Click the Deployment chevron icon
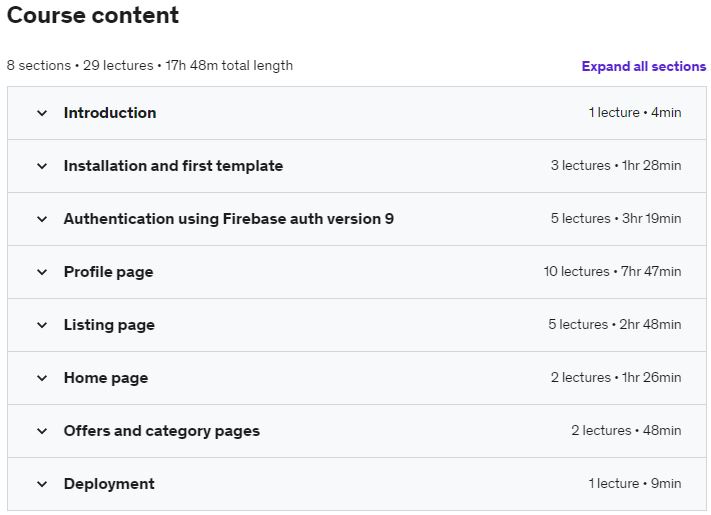The height and width of the screenshot is (515, 711). point(42,484)
